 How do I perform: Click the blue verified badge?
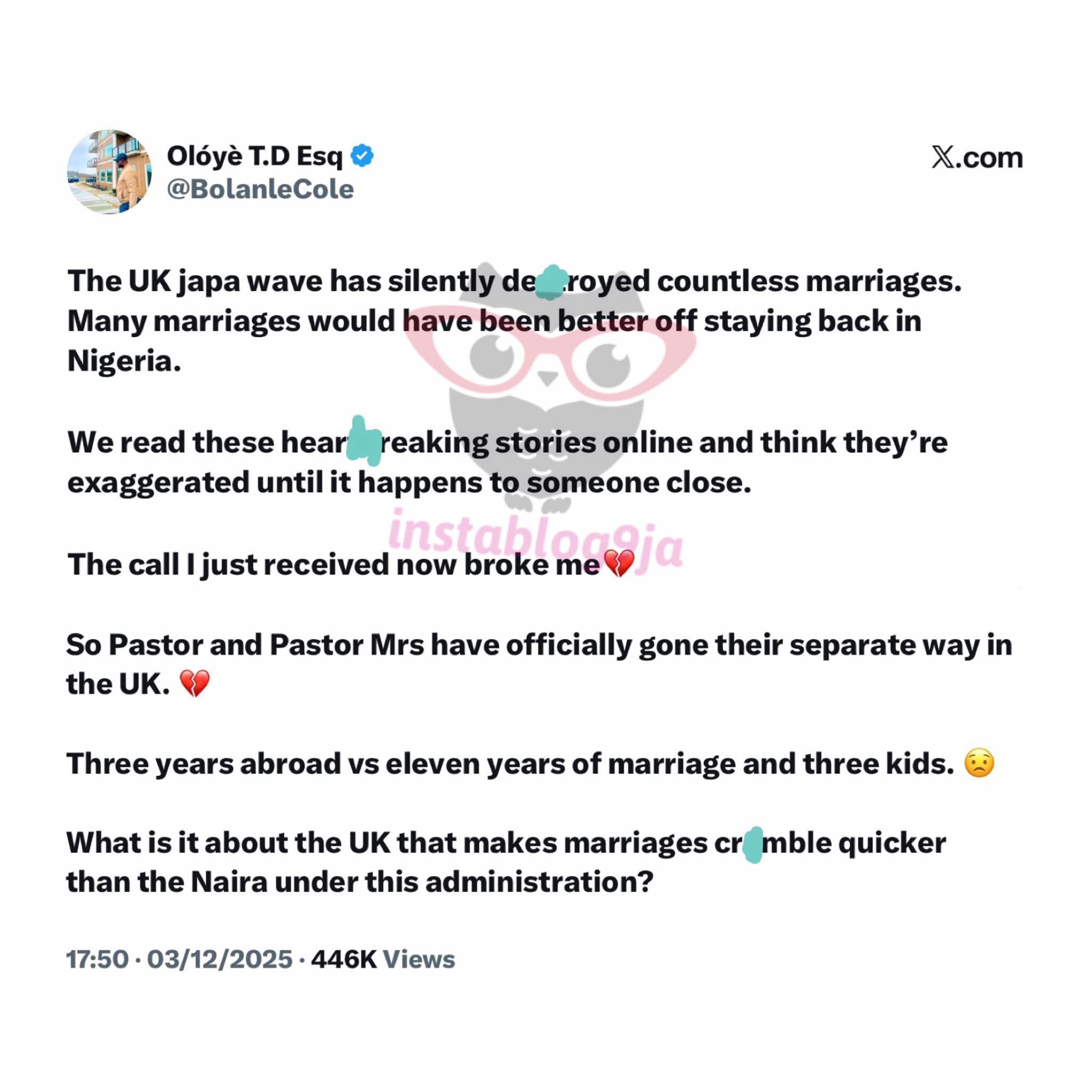(362, 156)
